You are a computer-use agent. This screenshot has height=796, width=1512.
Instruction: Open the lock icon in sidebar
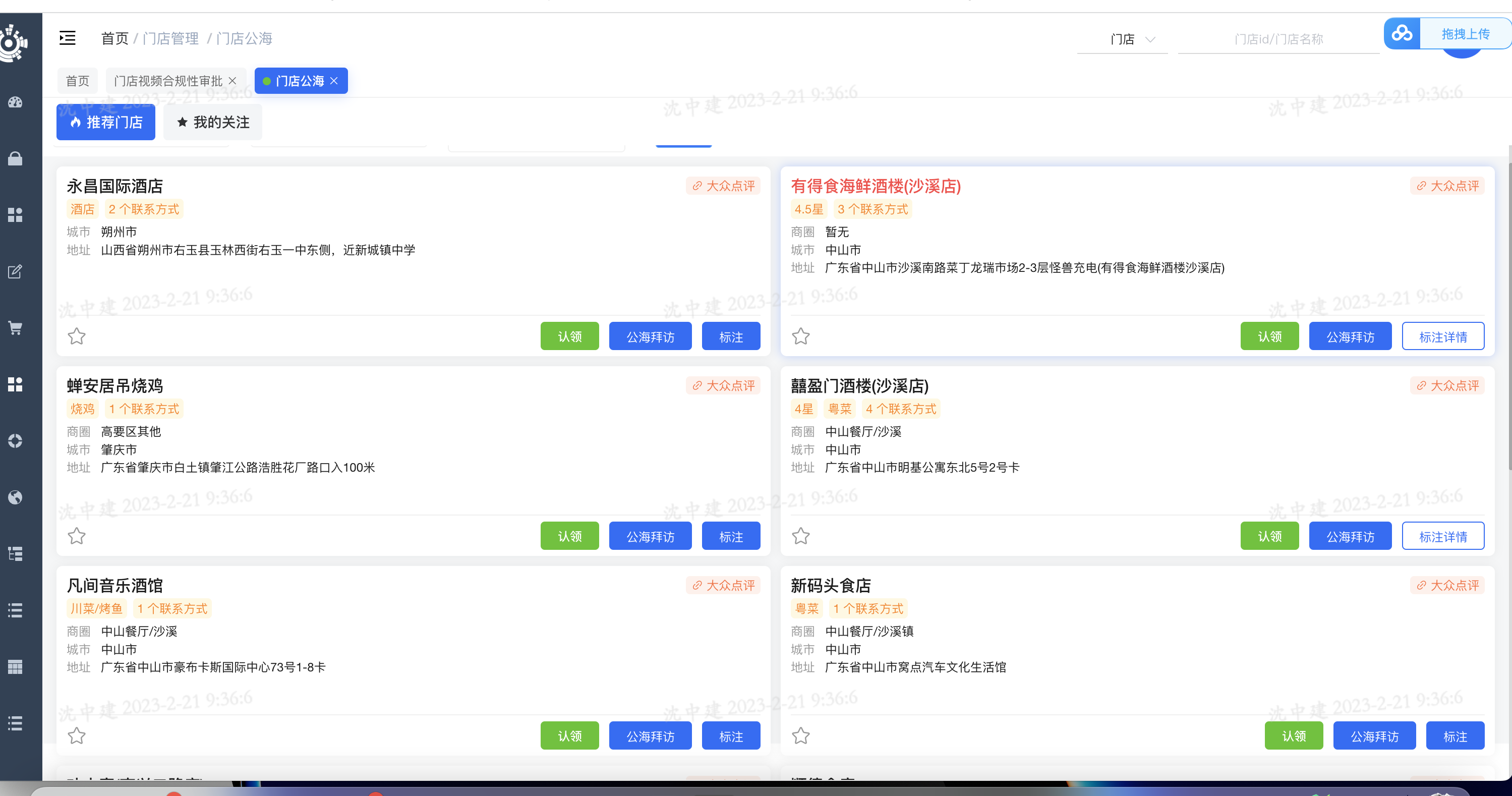[15, 158]
